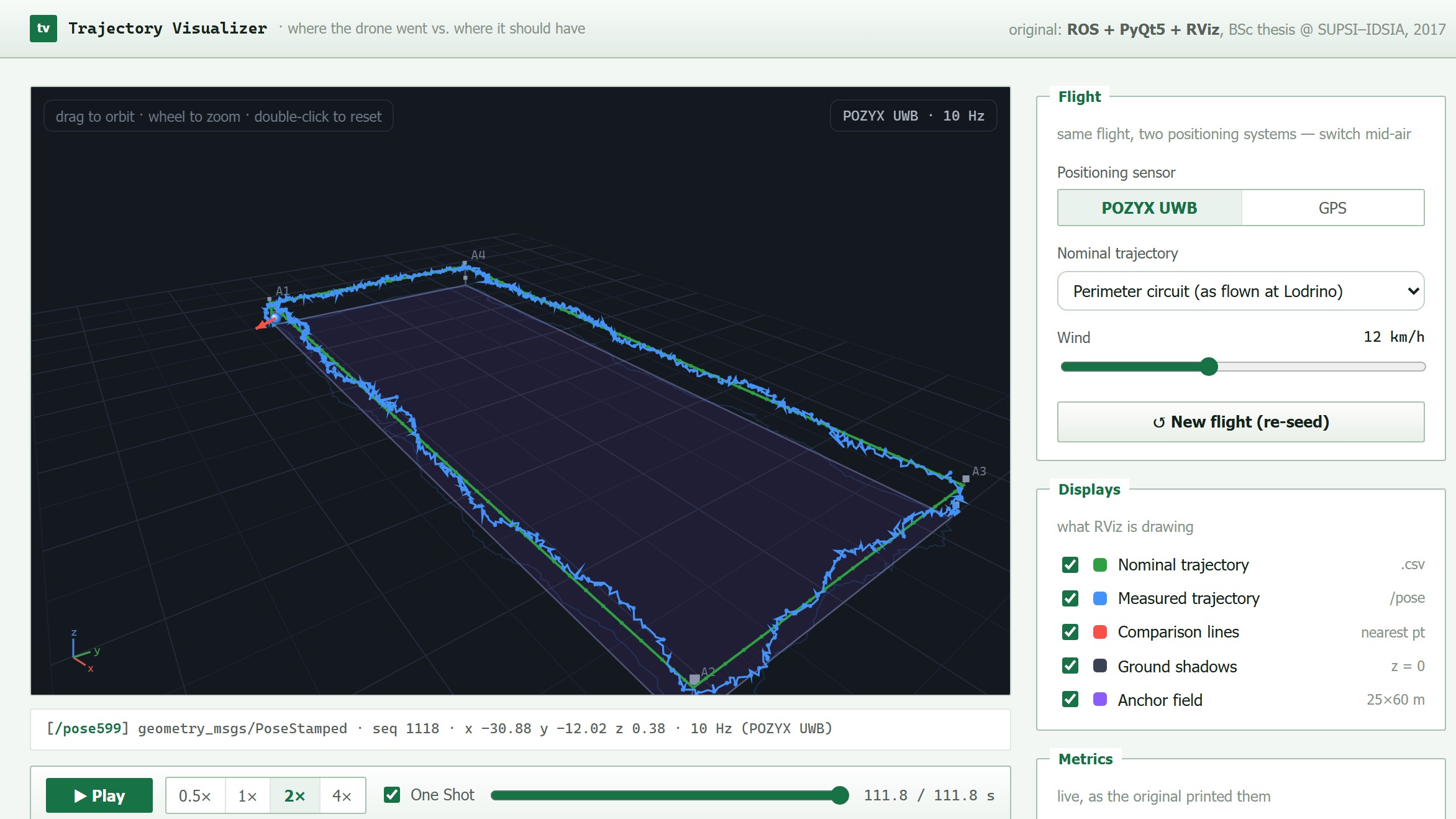1456x819 pixels.
Task: Click anchor marker A2 in the viewport
Action: (x=694, y=679)
